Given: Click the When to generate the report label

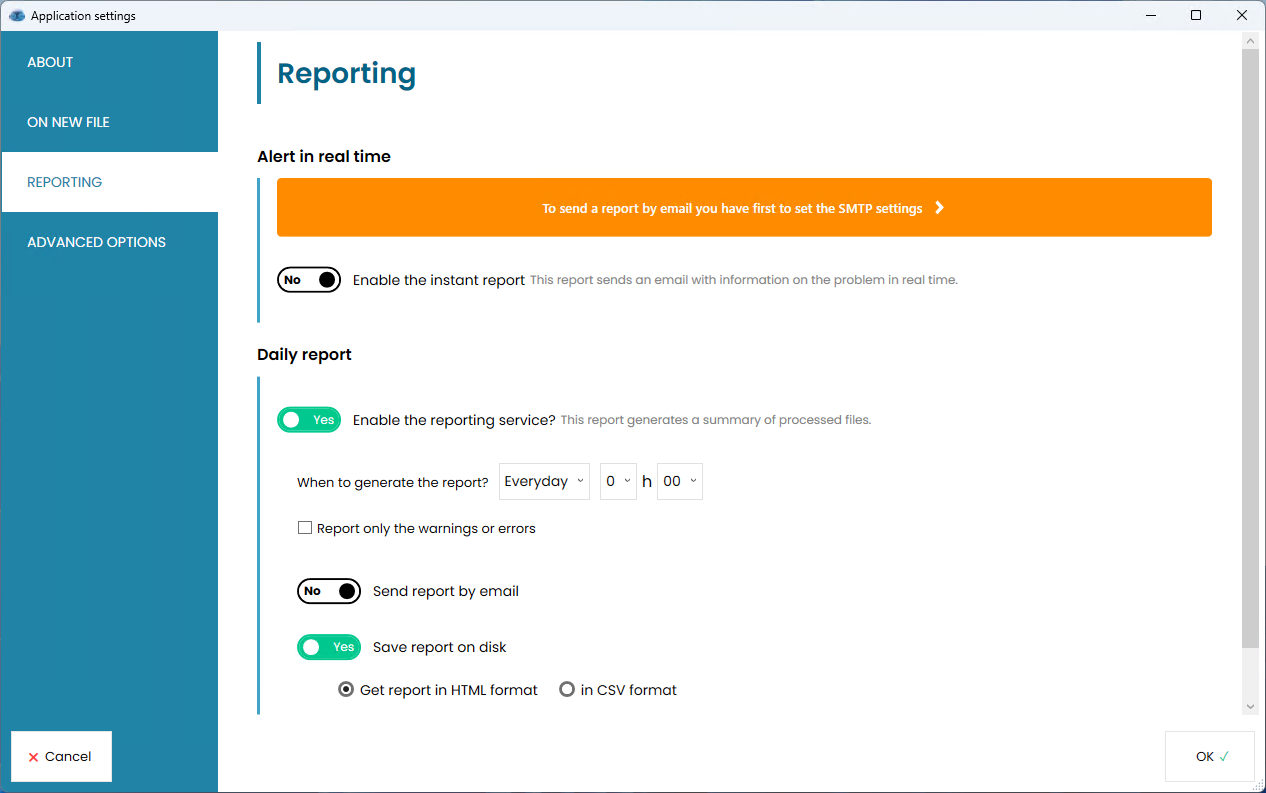Looking at the screenshot, I should tap(393, 482).
